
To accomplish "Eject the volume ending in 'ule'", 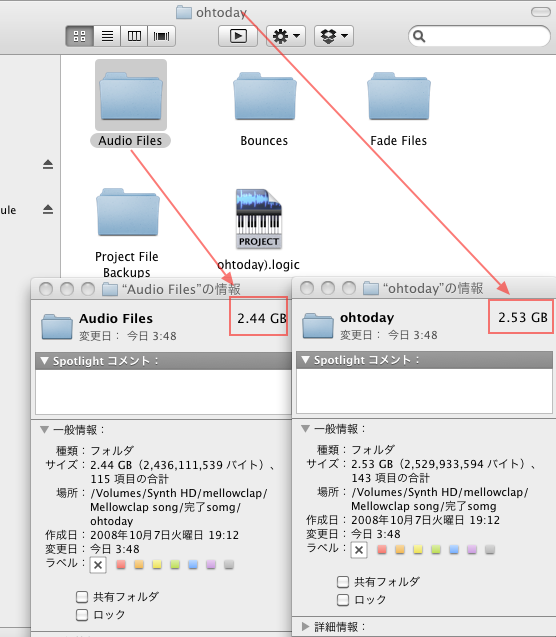I will coord(48,209).
